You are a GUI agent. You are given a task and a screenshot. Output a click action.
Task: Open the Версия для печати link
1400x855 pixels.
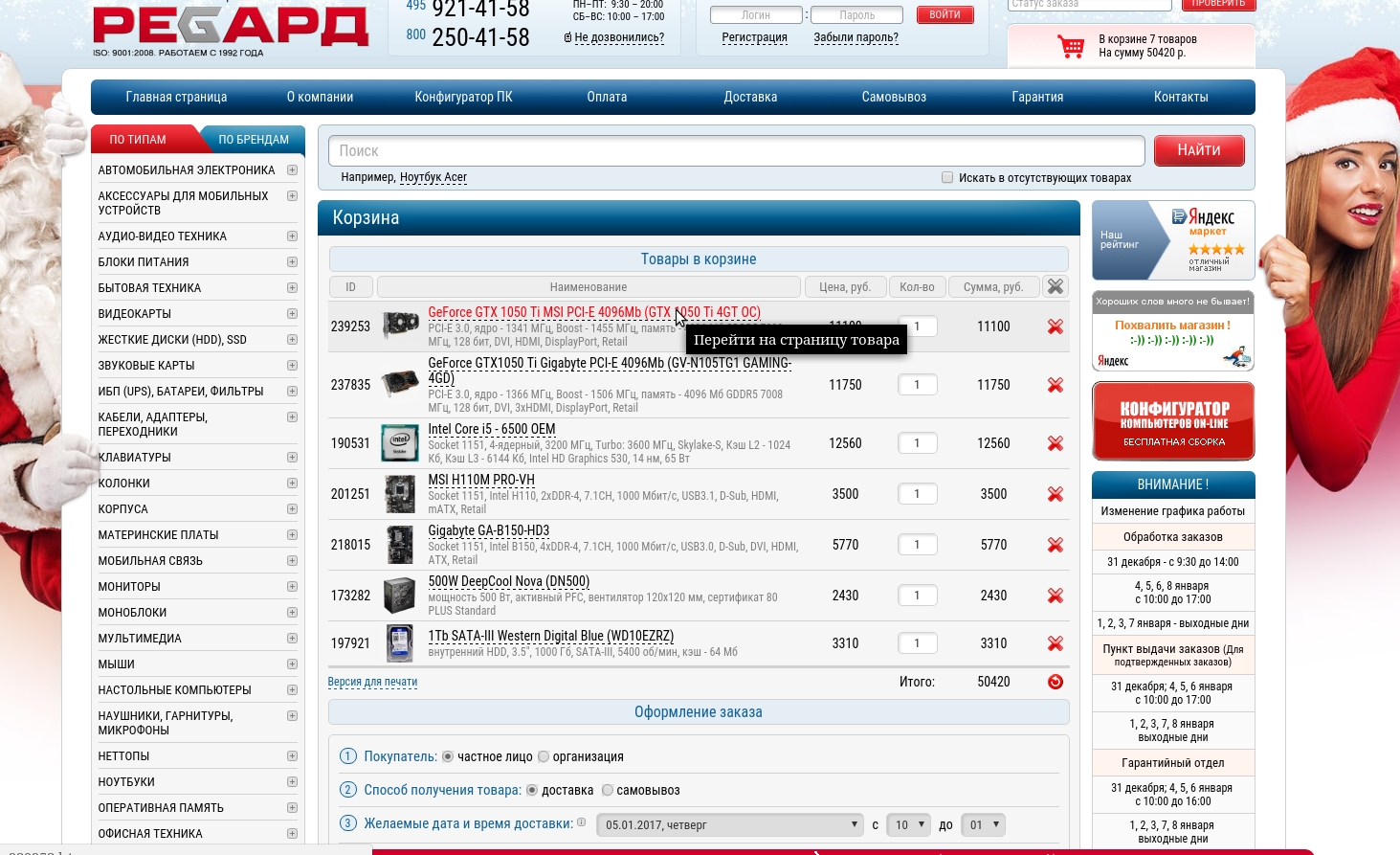(372, 683)
